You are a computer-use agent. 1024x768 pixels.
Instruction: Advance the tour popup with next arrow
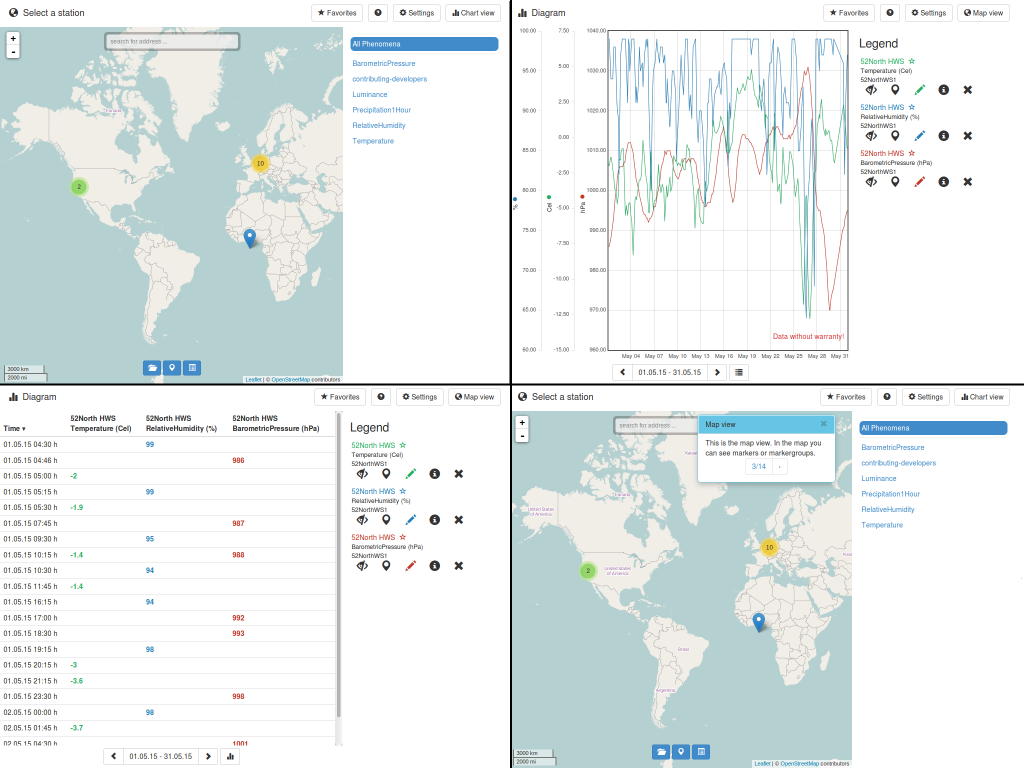pos(779,466)
